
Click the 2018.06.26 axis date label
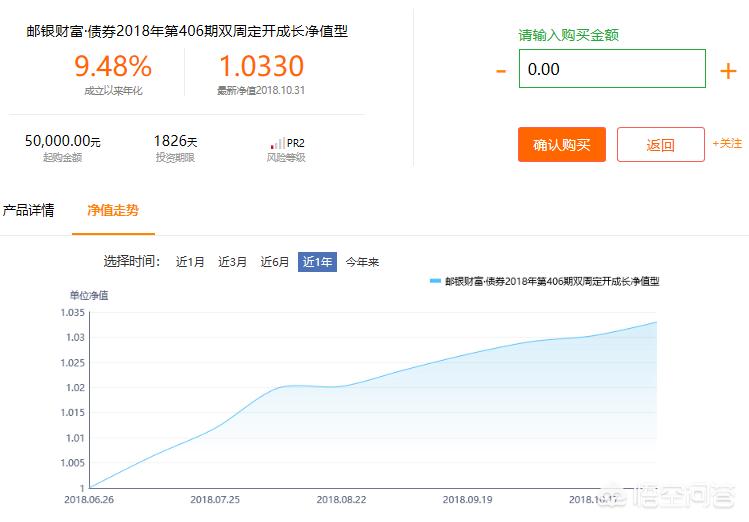pyautogui.click(x=89, y=500)
